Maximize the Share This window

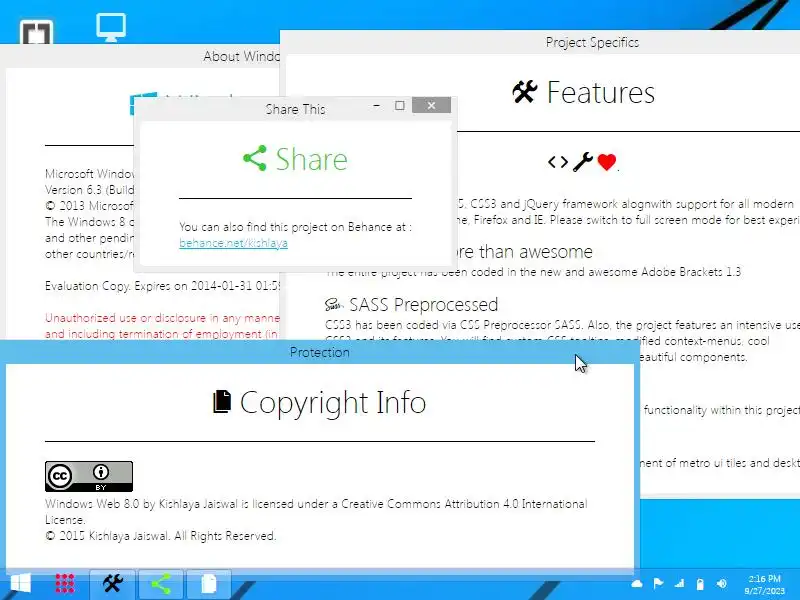coord(399,106)
